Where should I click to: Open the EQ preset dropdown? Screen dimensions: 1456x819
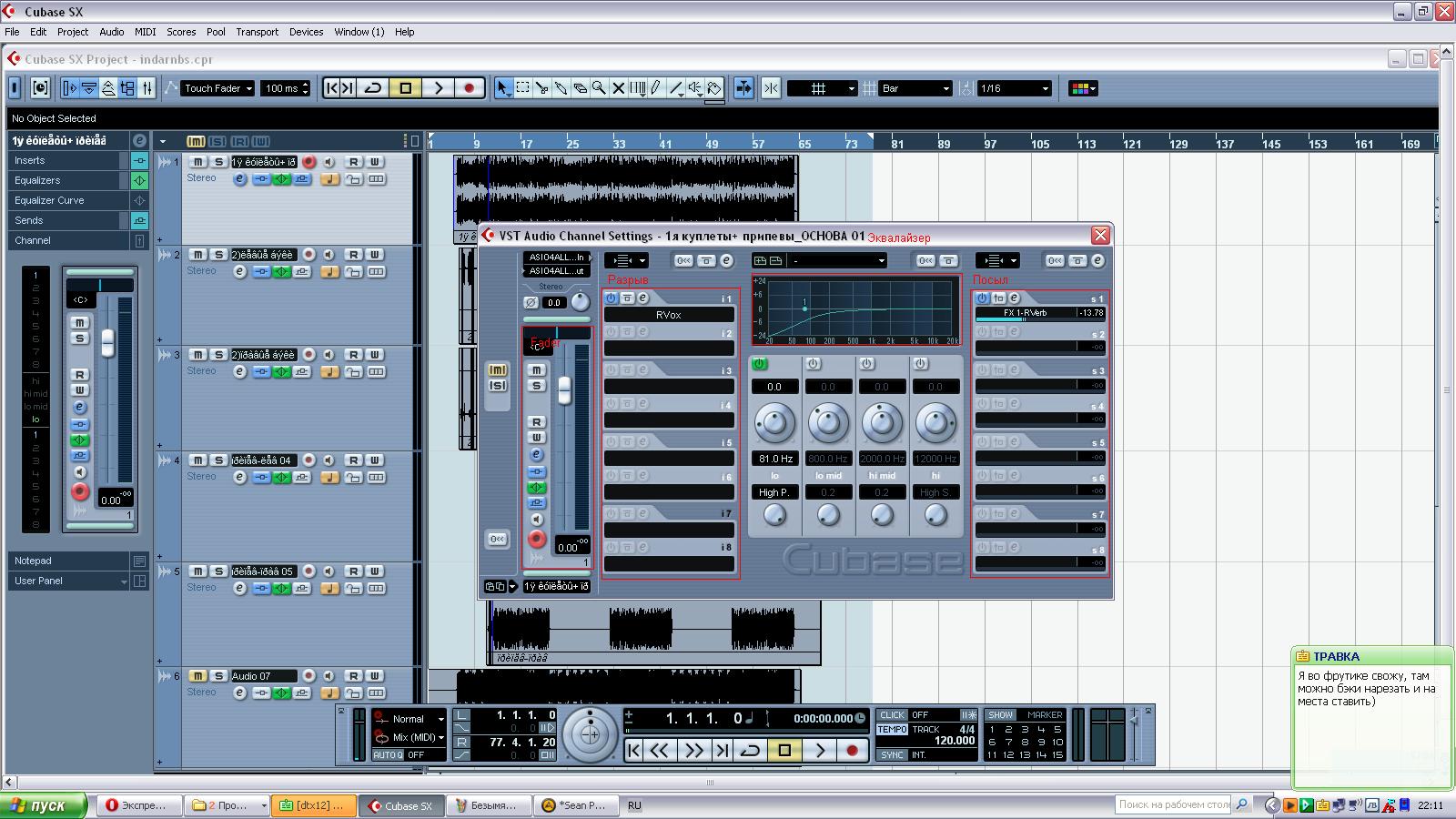[x=837, y=261]
